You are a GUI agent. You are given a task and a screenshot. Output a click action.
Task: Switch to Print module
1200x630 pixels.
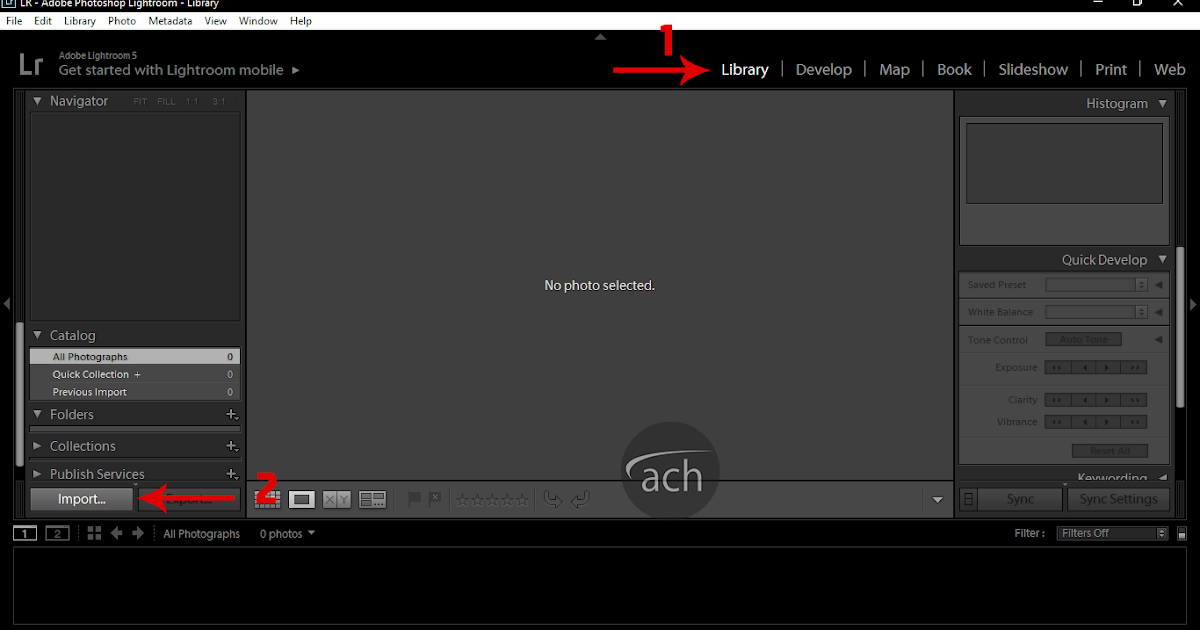1111,69
